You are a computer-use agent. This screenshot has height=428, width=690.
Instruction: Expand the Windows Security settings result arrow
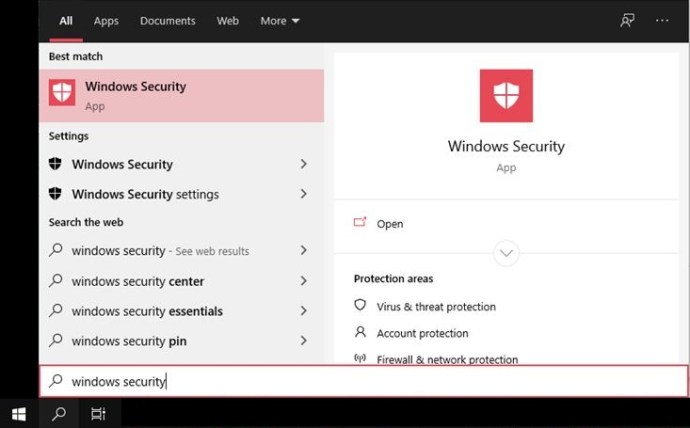303,164
